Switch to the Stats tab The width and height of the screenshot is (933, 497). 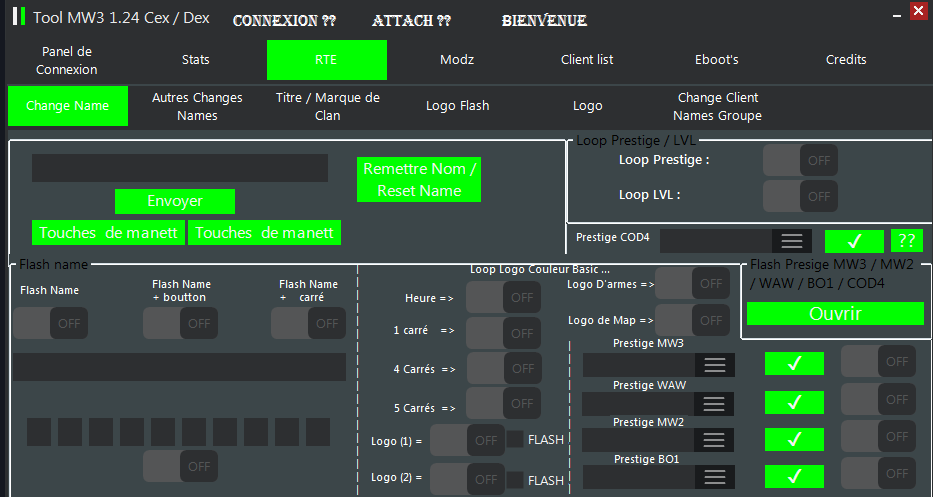point(196,60)
